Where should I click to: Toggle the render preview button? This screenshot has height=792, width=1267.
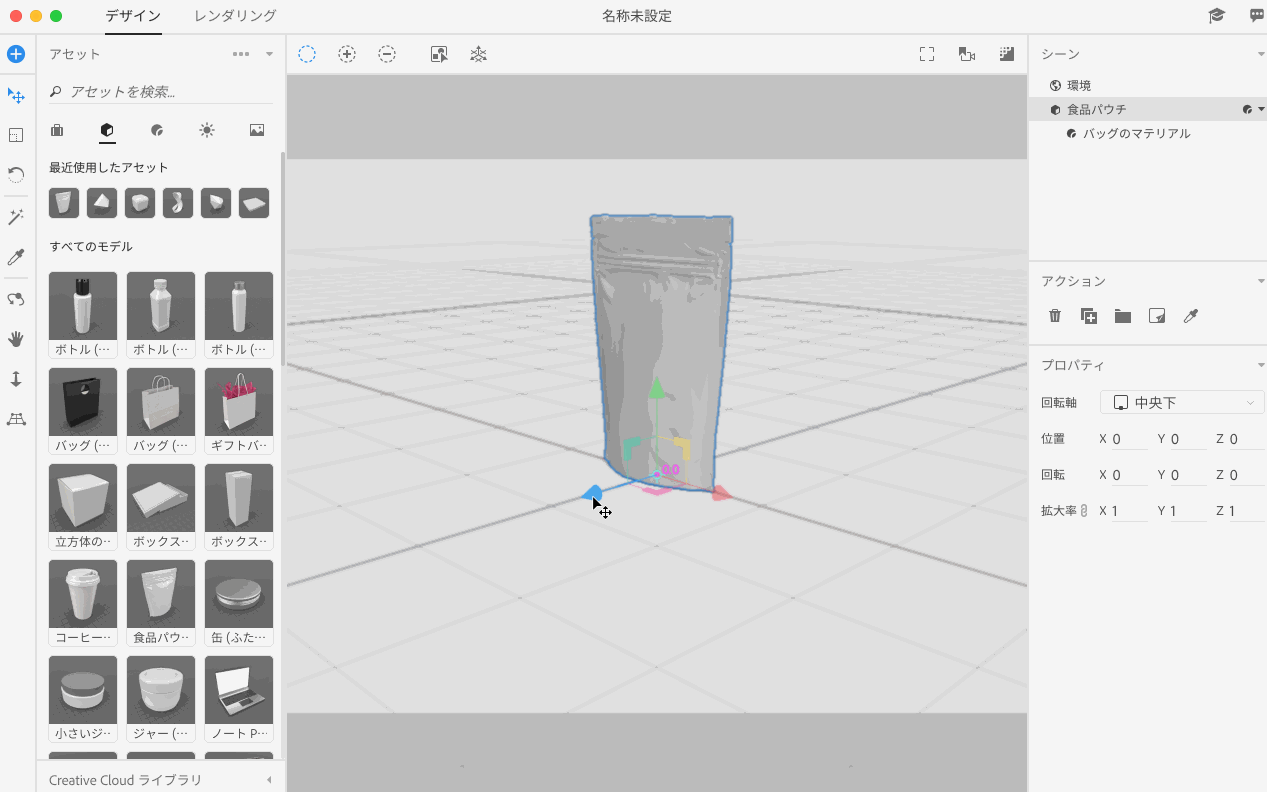pyautogui.click(x=1007, y=54)
